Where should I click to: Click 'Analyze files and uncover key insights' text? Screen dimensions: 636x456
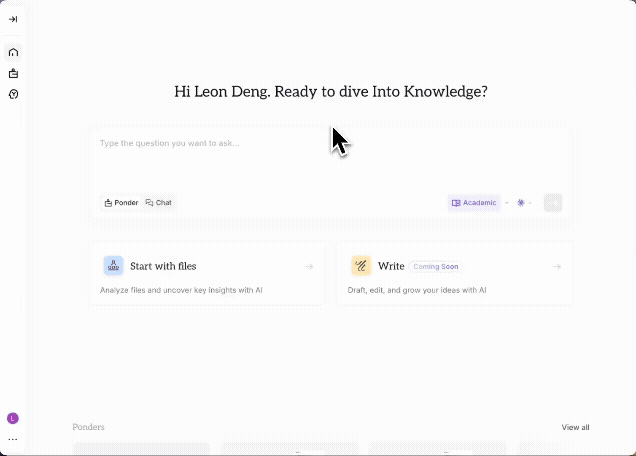pos(181,290)
